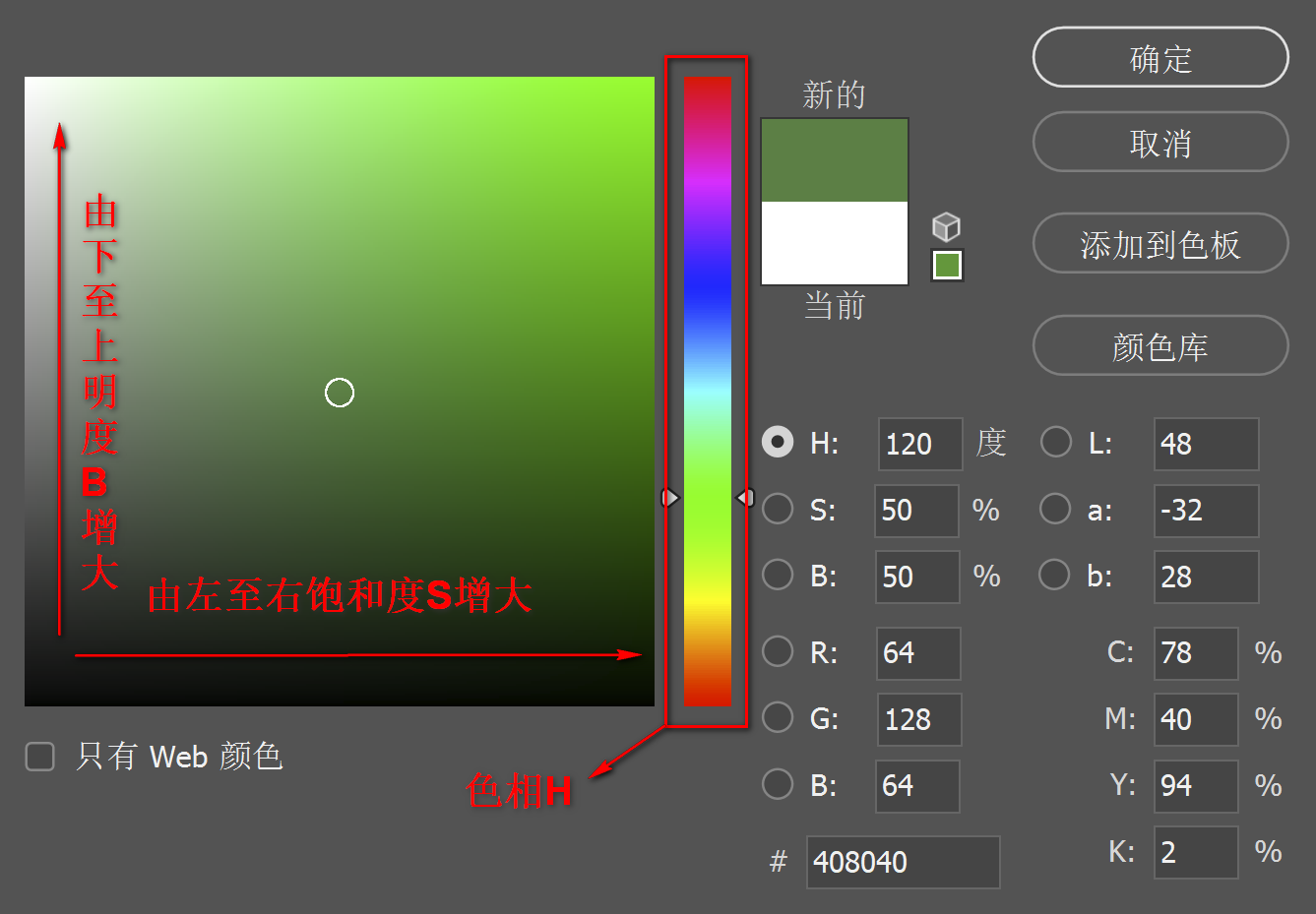The height and width of the screenshot is (914, 1316).
Task: Click the 取消 button
Action: (x=1159, y=143)
